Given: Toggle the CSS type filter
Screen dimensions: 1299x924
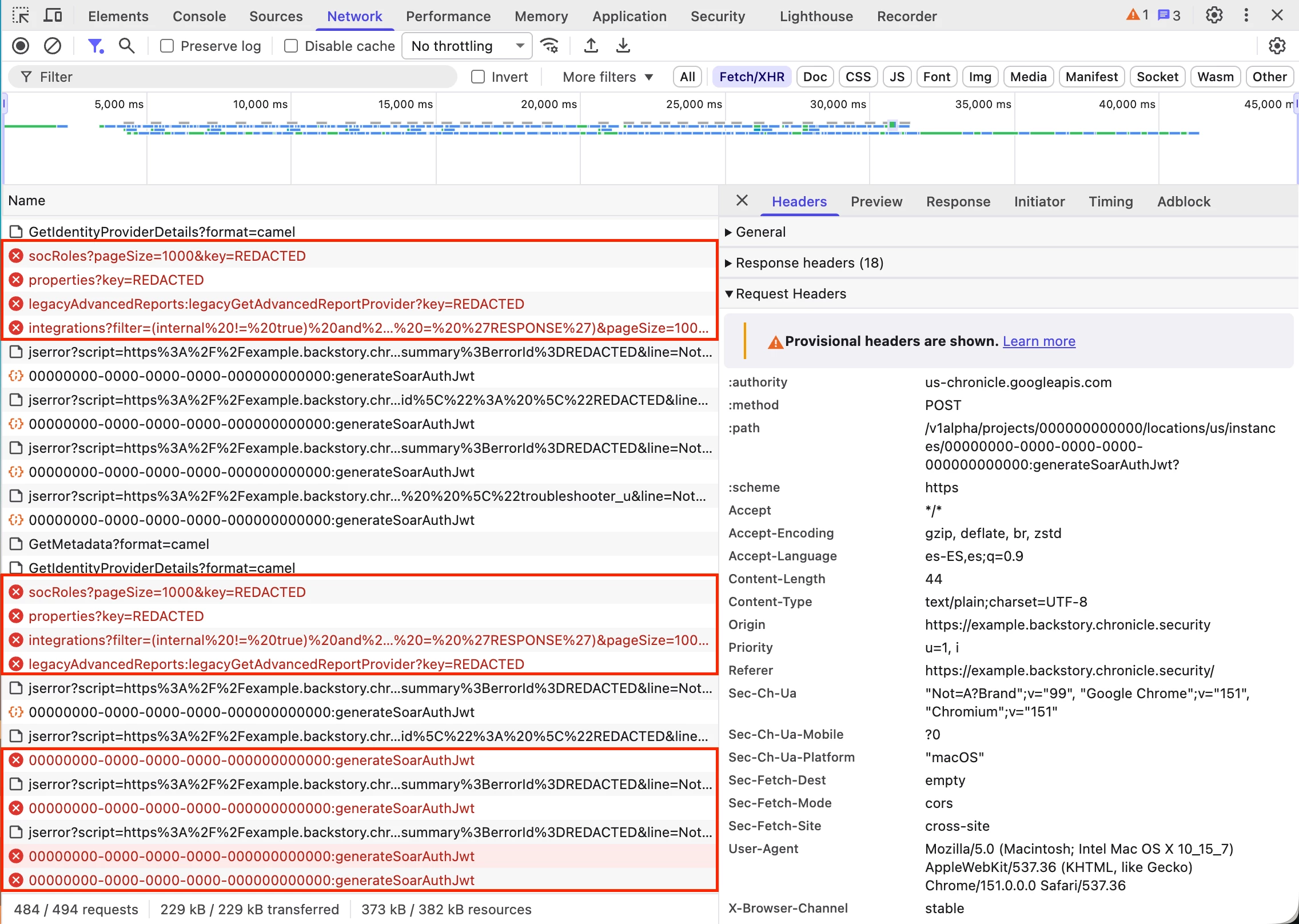Looking at the screenshot, I should tap(858, 77).
